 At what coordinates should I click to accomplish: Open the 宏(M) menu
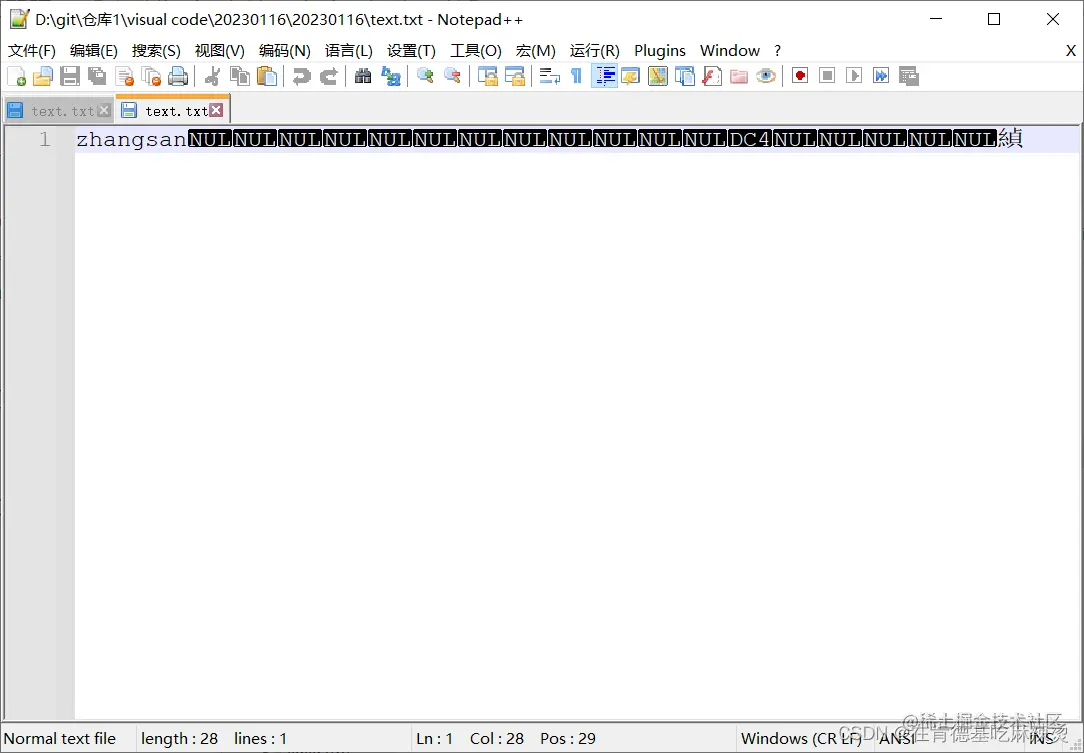point(535,50)
